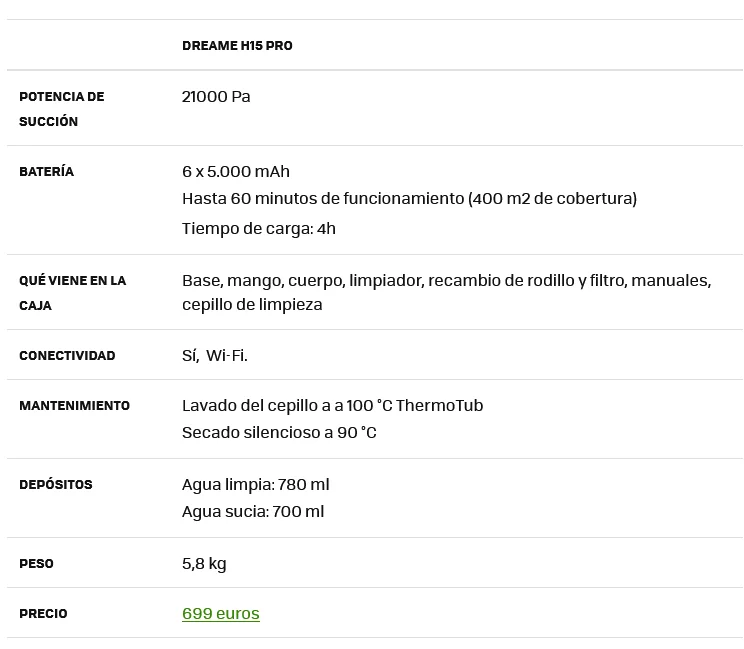Click the Tiempo de carga: 4h text
This screenshot has height=649, width=744.
coord(258,228)
